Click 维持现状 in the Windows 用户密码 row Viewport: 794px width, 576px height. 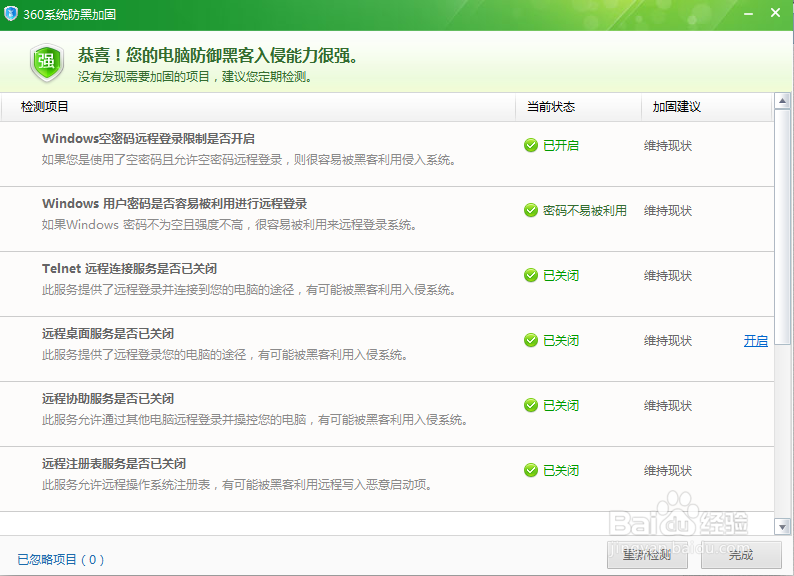pos(668,210)
